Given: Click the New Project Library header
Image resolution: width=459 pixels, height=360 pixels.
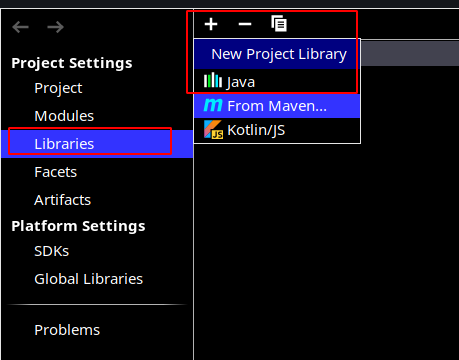Looking at the screenshot, I should coord(279,54).
